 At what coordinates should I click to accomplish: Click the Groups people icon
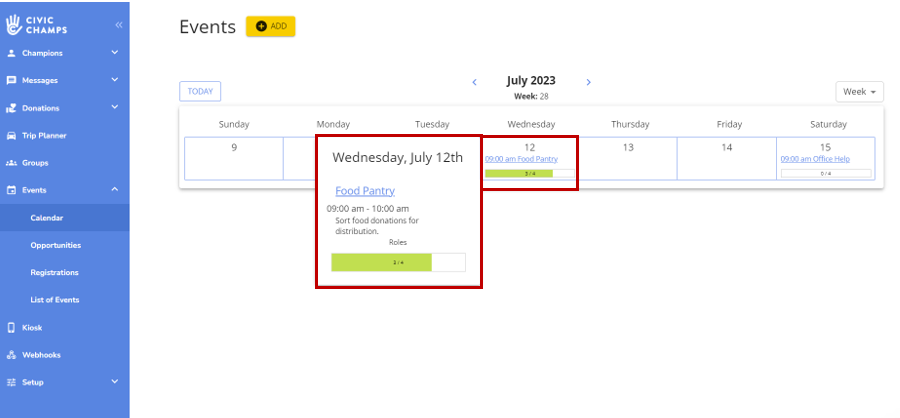click(x=11, y=163)
